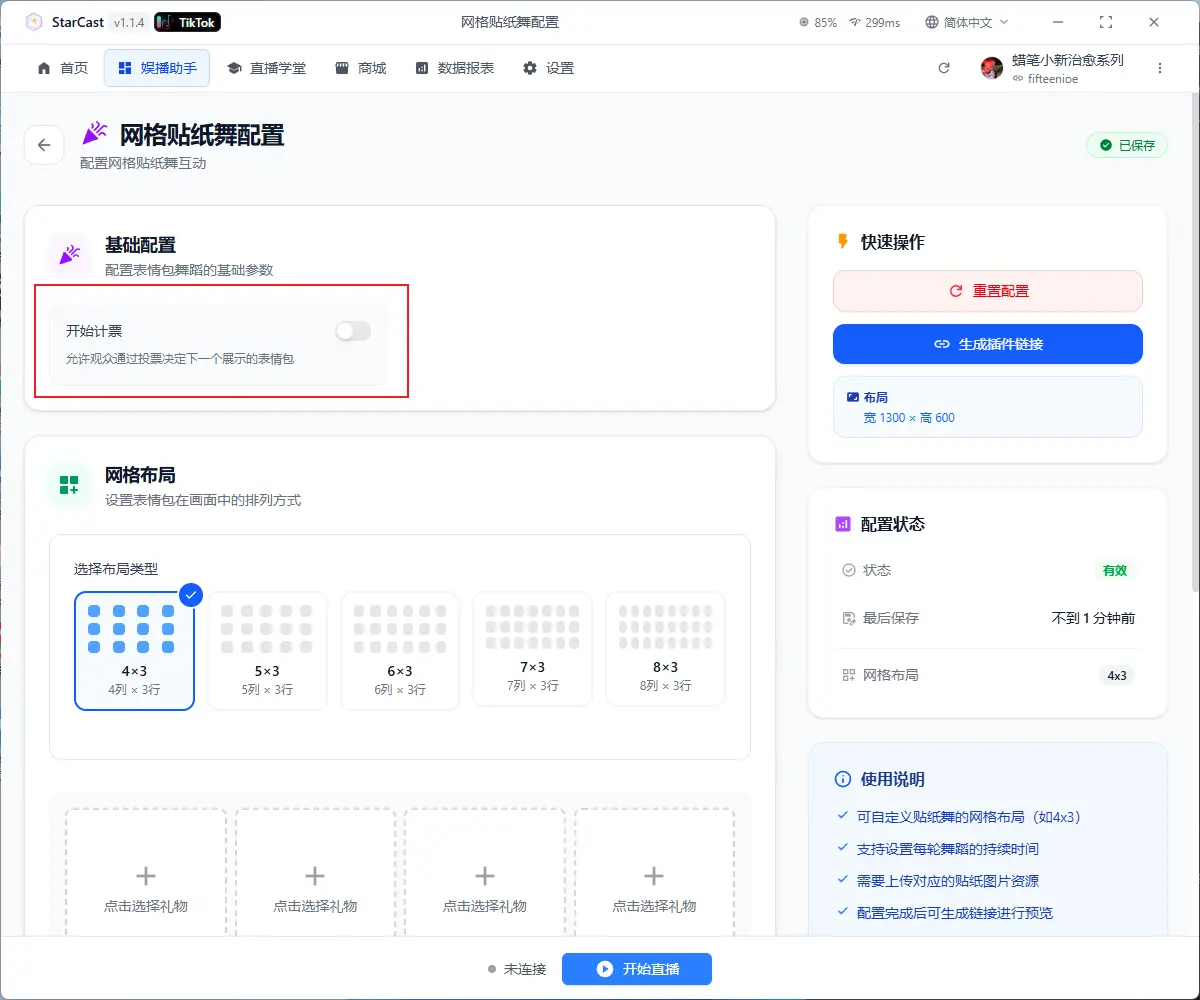Click the TikTok platform badge
This screenshot has width=1200, height=1000.
point(188,22)
